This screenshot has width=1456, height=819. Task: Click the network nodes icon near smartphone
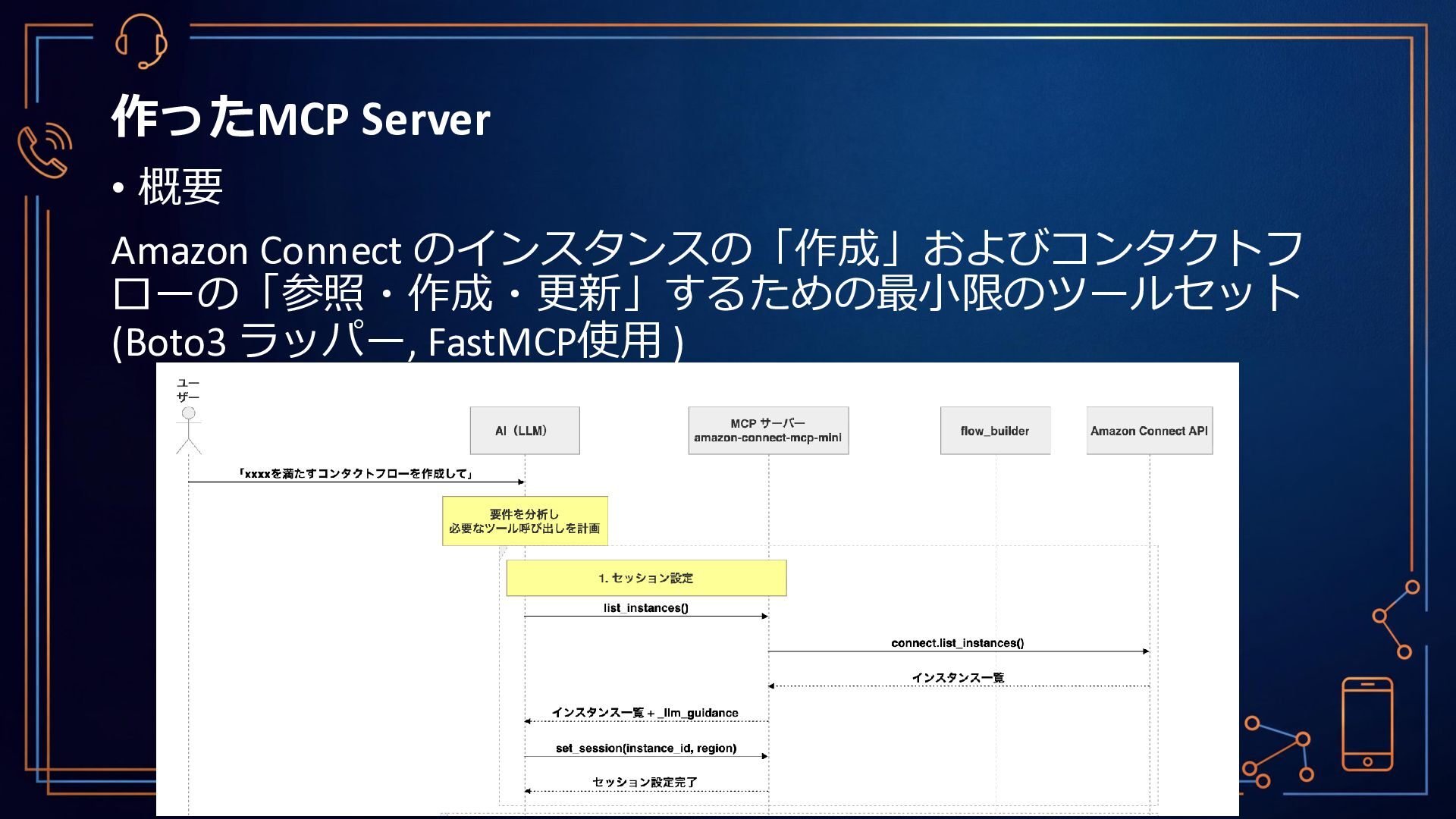(x=1279, y=751)
